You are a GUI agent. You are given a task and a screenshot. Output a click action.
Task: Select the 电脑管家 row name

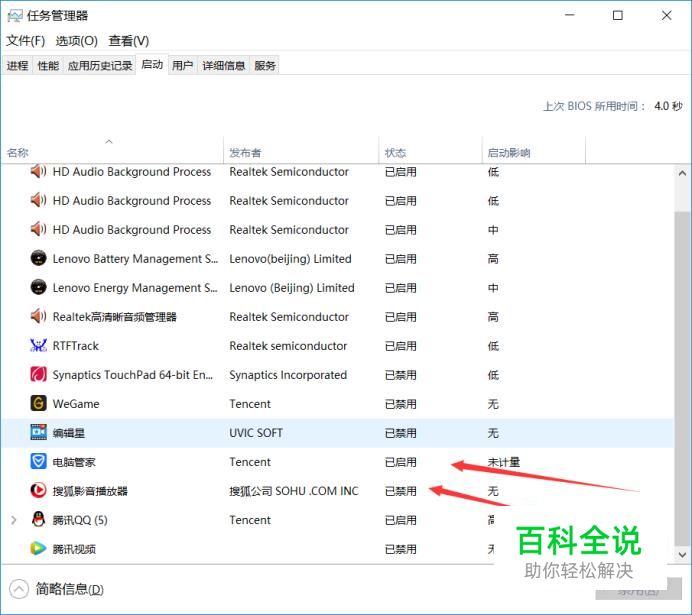click(x=74, y=462)
